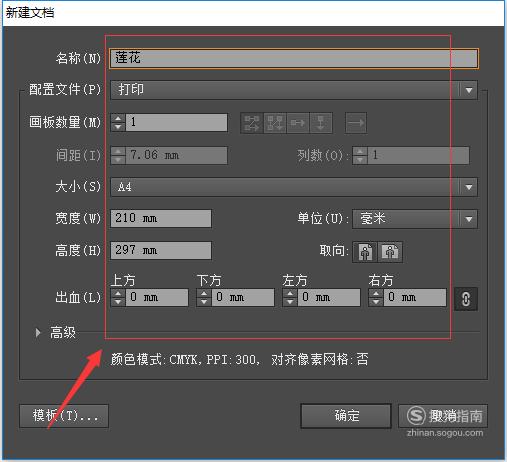The width and height of the screenshot is (507, 462).
Task: Choose landscape orientation icon
Action: click(390, 252)
